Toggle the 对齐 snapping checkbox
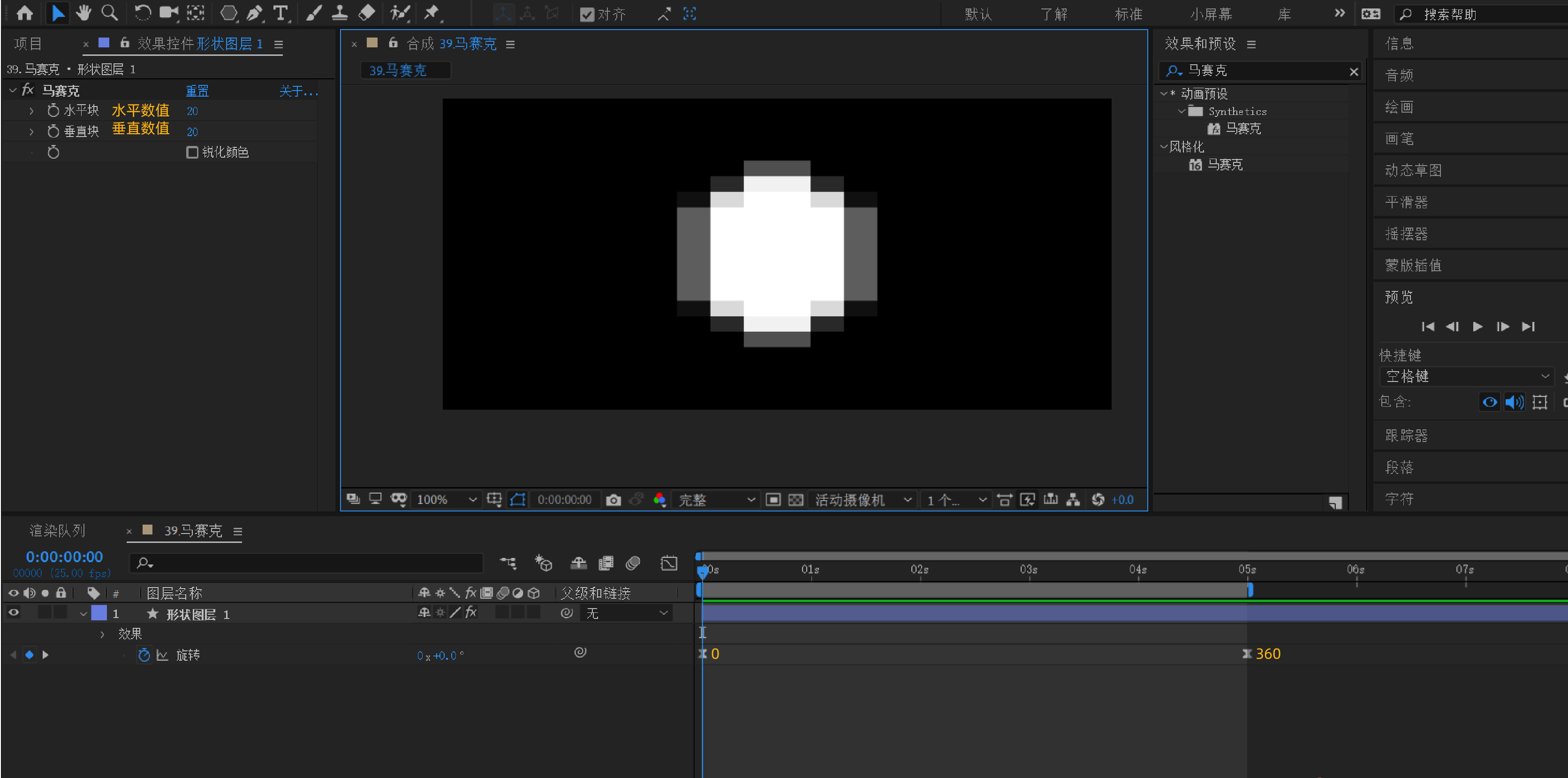The height and width of the screenshot is (778, 1568). [x=587, y=14]
